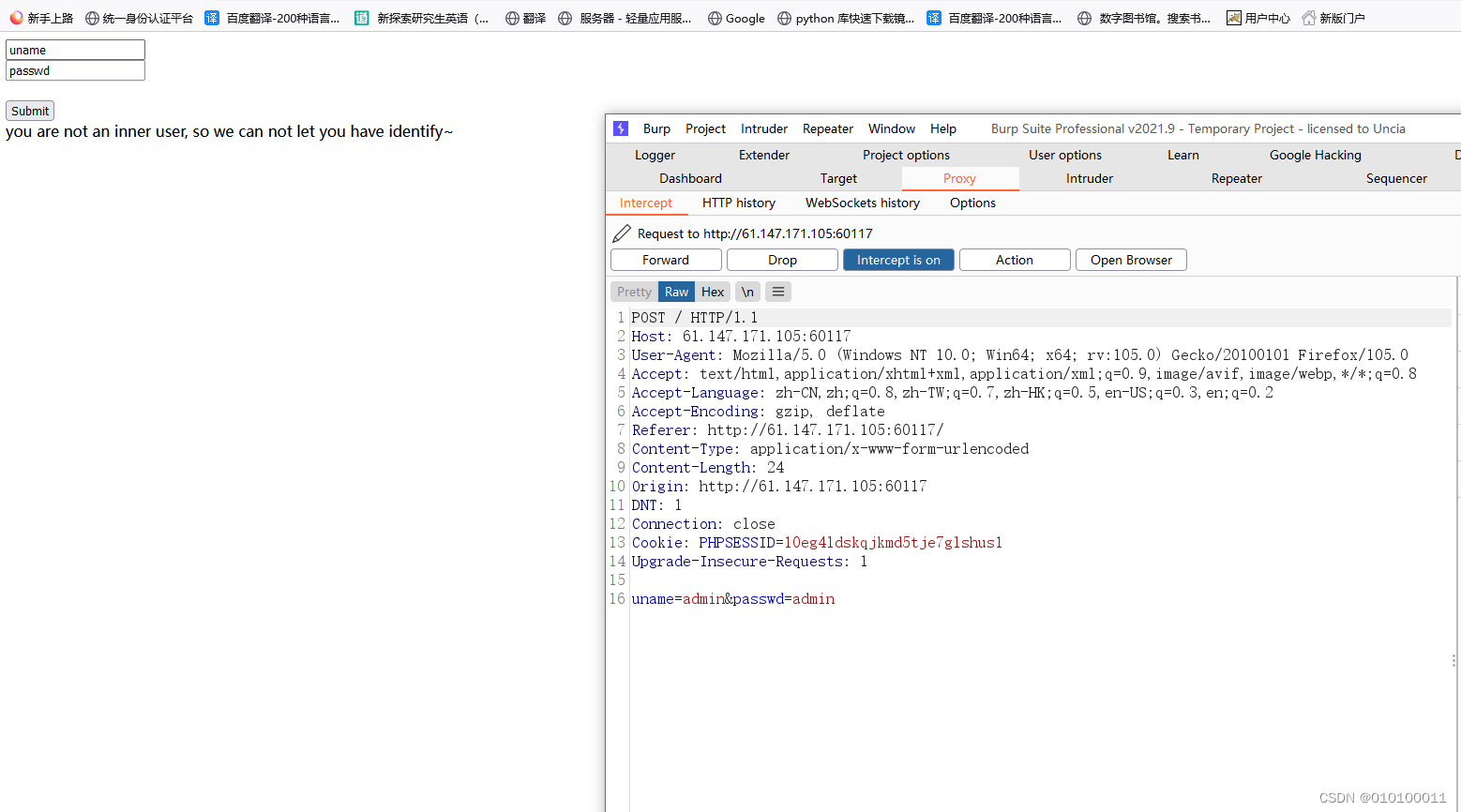Viewport: 1461px width, 812px height.
Task: Switch the request view to Hex
Action: (x=712, y=292)
